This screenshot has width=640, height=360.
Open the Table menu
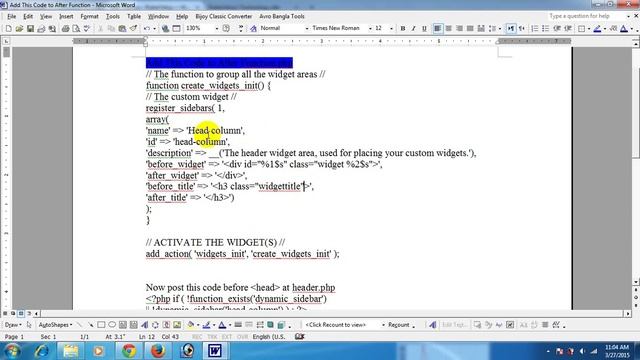(134, 16)
